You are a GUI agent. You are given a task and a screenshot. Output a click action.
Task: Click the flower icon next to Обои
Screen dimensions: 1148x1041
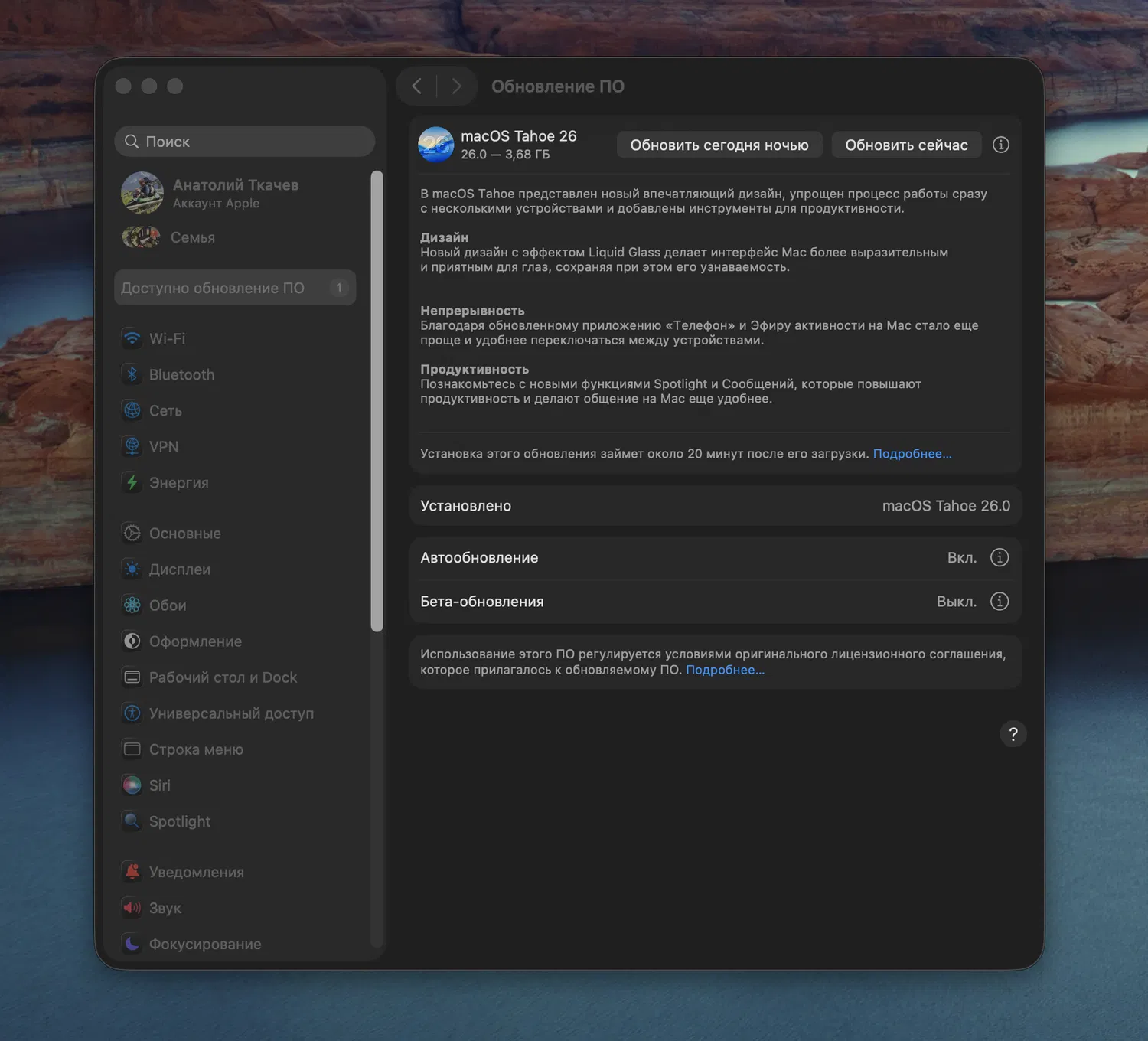pos(132,605)
